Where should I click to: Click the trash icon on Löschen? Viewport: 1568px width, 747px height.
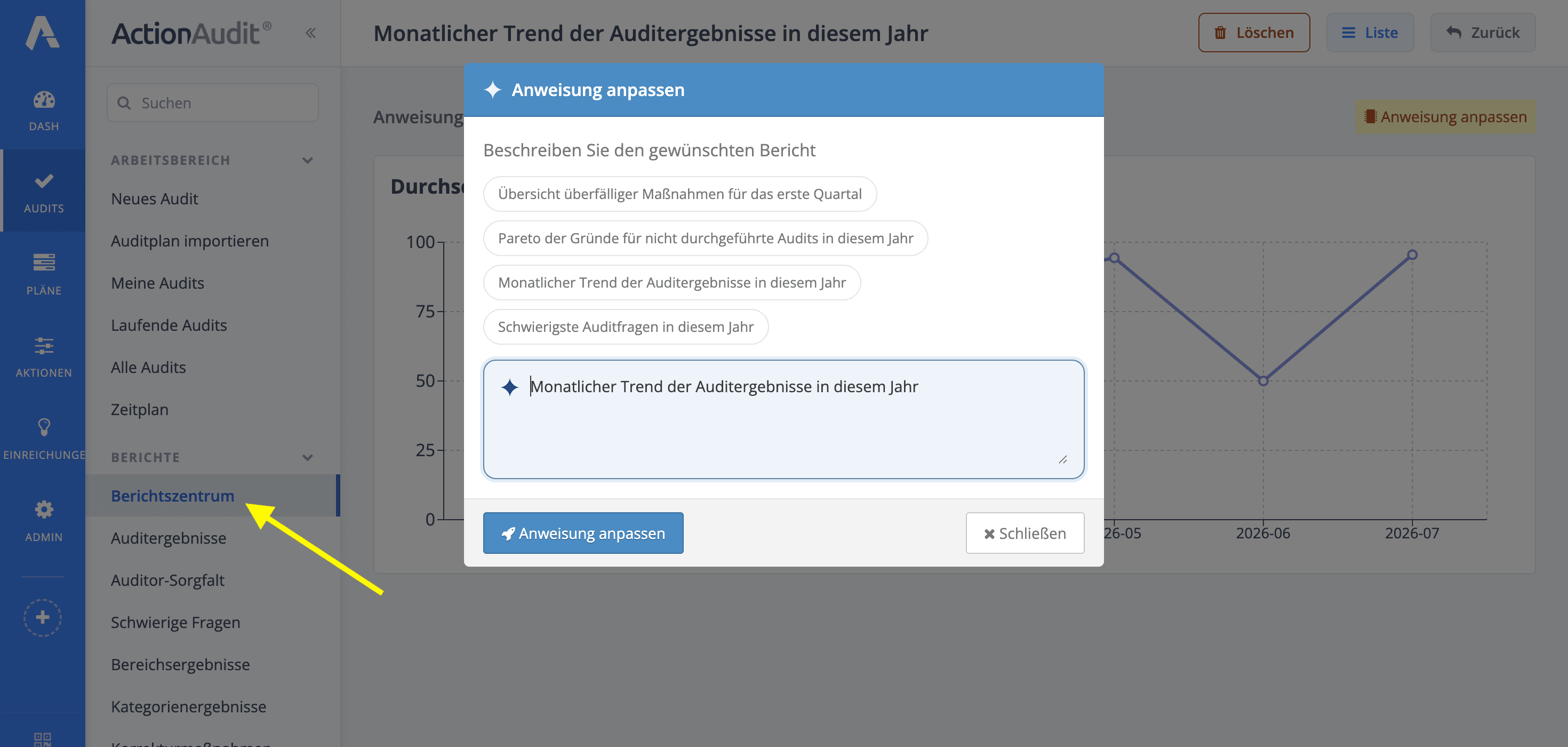(1220, 33)
